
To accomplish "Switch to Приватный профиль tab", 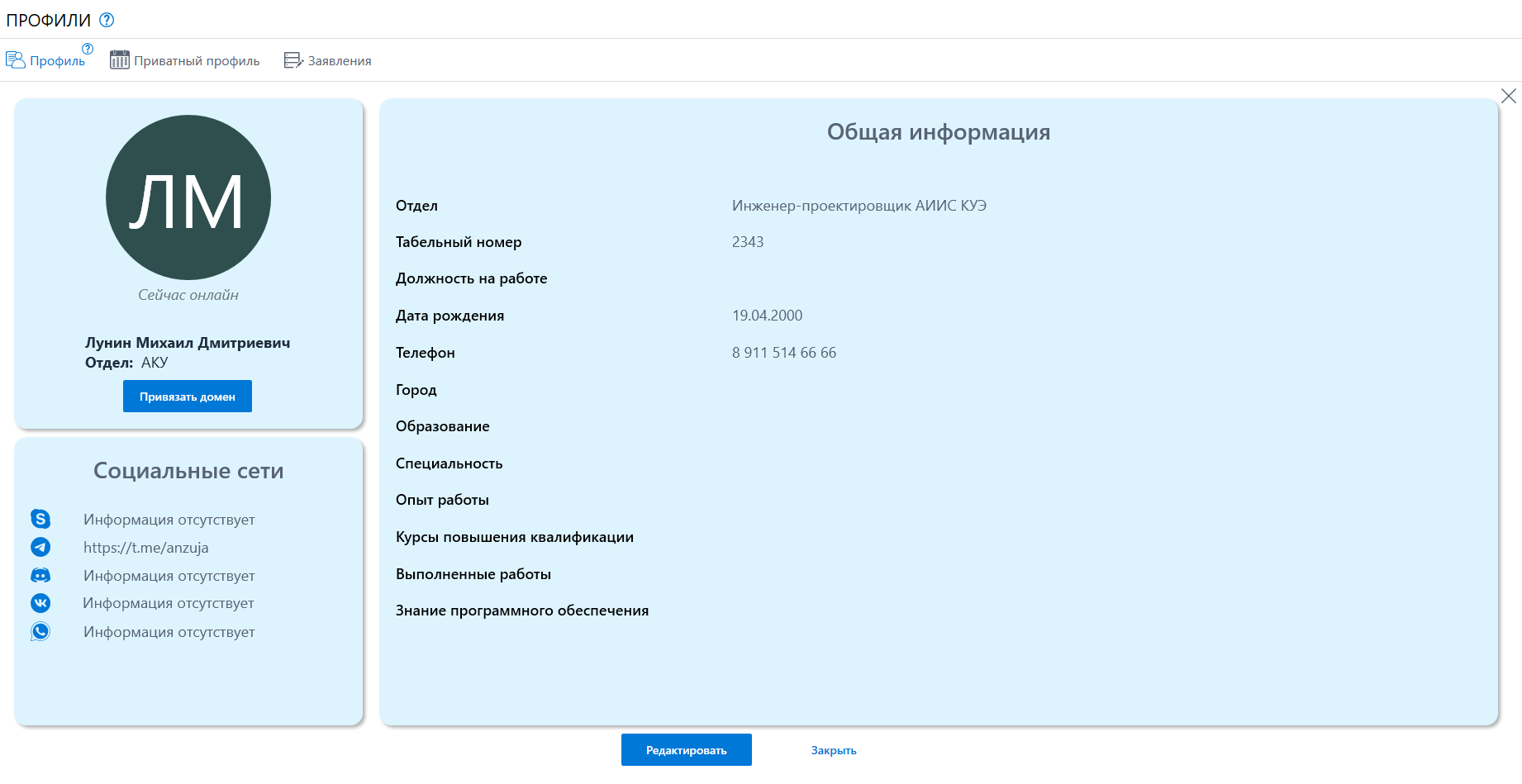I will (x=185, y=60).
